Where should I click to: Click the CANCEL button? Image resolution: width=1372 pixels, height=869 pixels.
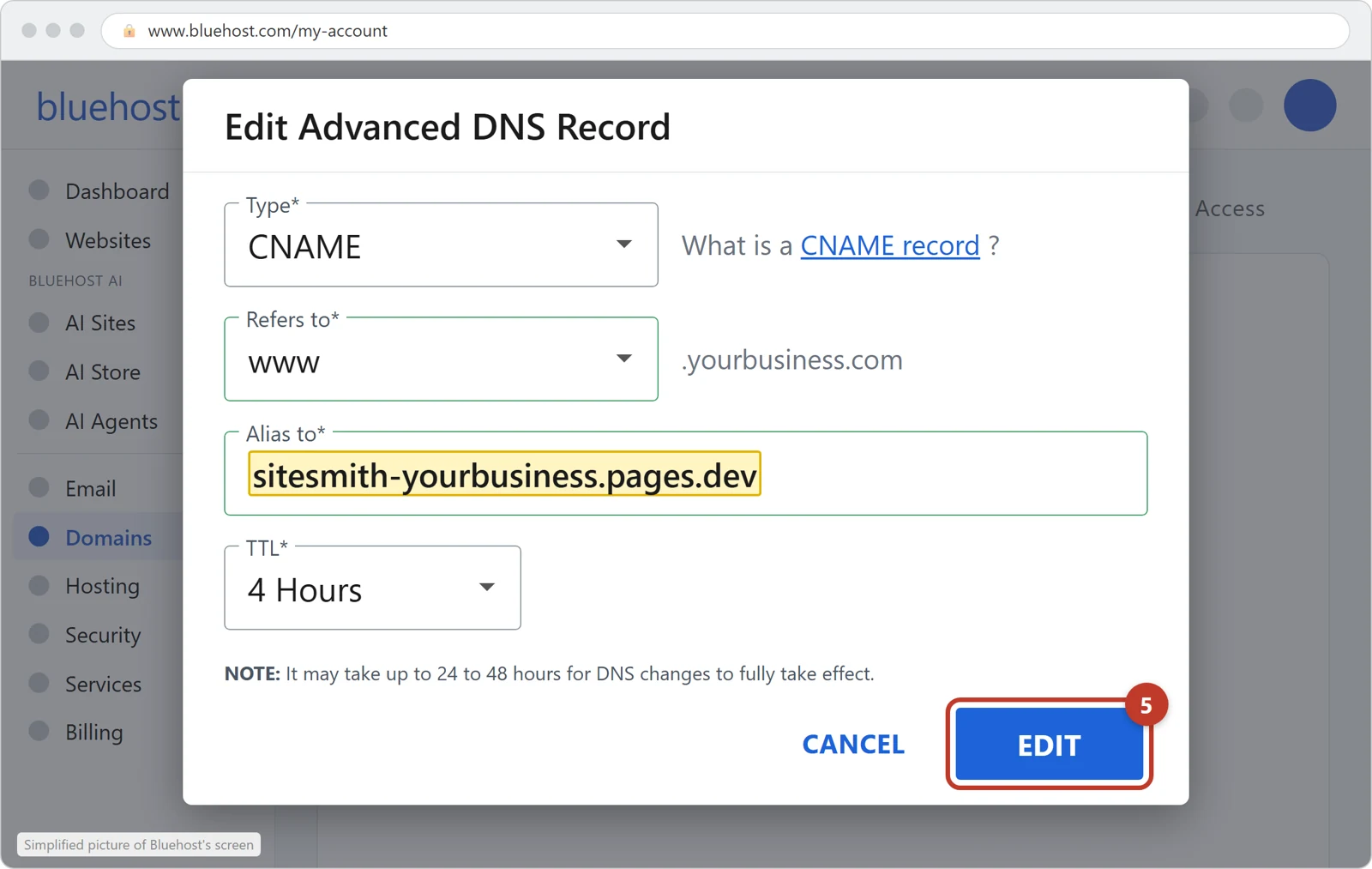(853, 745)
